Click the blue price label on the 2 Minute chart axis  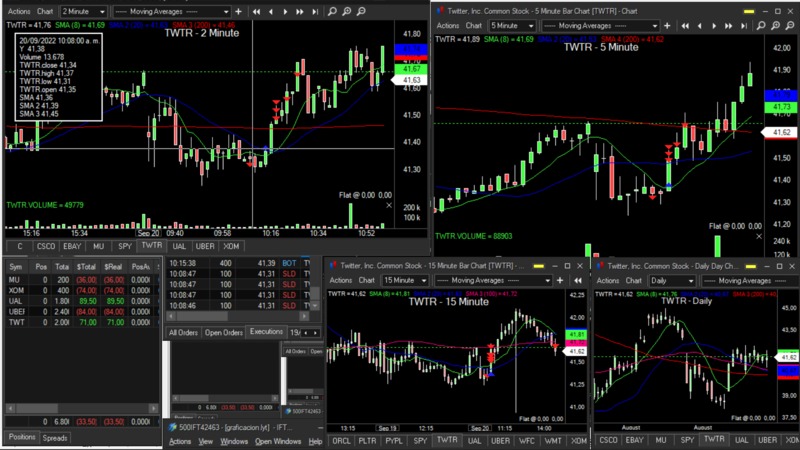tap(411, 47)
